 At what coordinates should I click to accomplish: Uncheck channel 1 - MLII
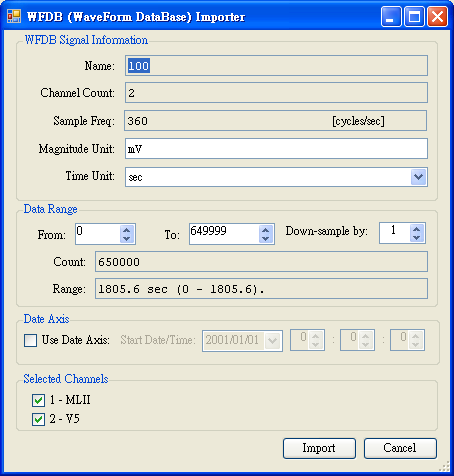point(38,400)
